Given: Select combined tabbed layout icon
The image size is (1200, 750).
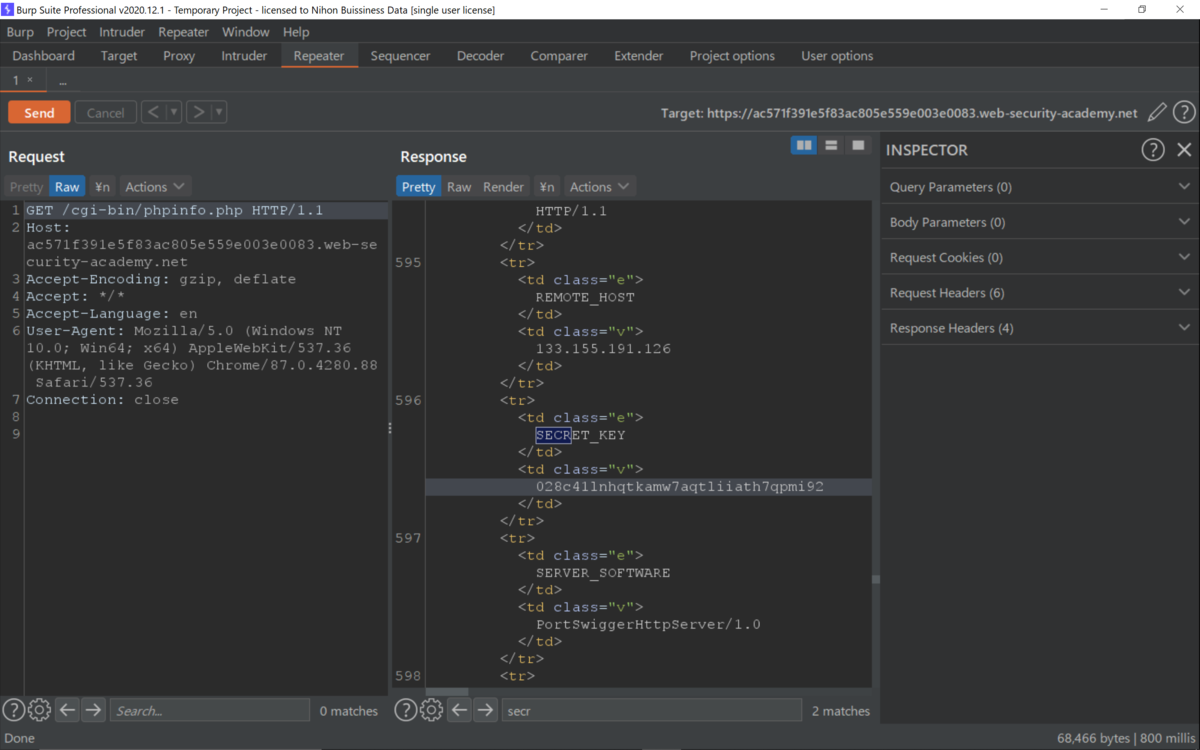Looking at the screenshot, I should [x=857, y=146].
